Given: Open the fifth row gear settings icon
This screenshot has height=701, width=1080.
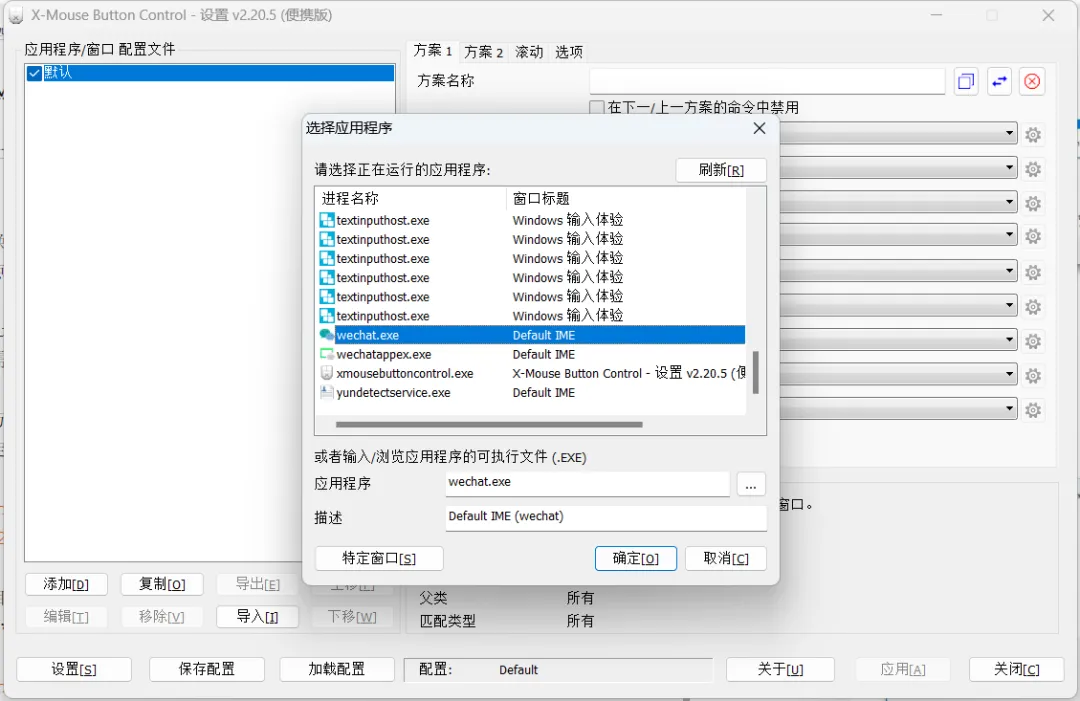Looking at the screenshot, I should 1032,272.
